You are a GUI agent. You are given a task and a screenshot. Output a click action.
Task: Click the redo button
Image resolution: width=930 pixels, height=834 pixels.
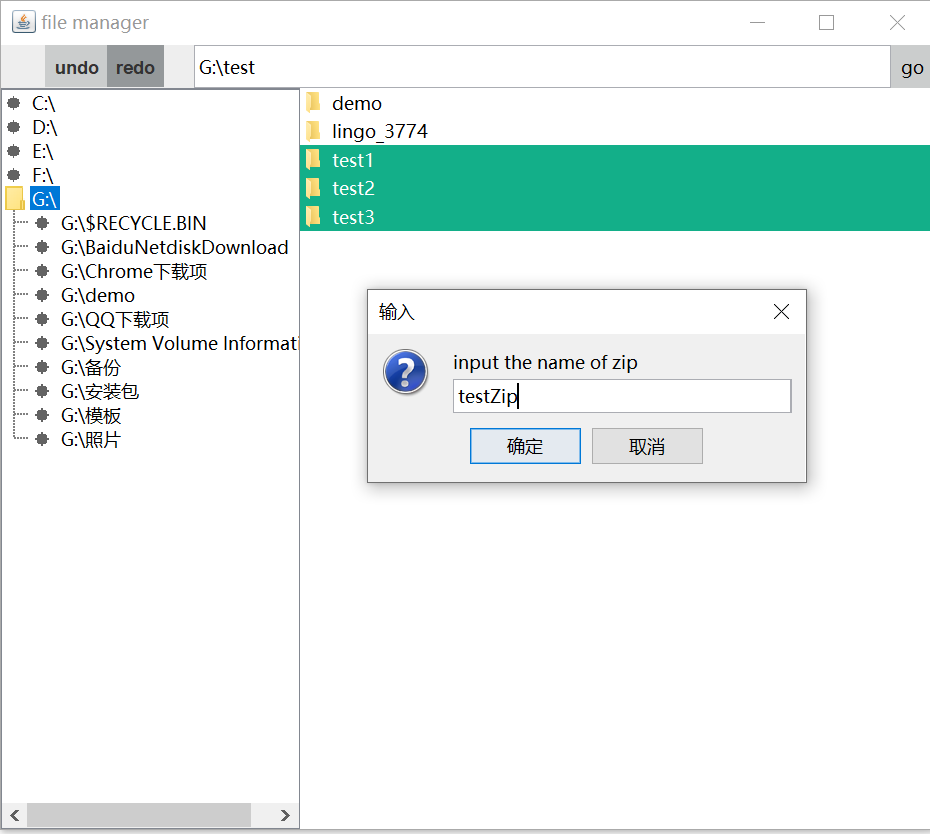tap(135, 67)
